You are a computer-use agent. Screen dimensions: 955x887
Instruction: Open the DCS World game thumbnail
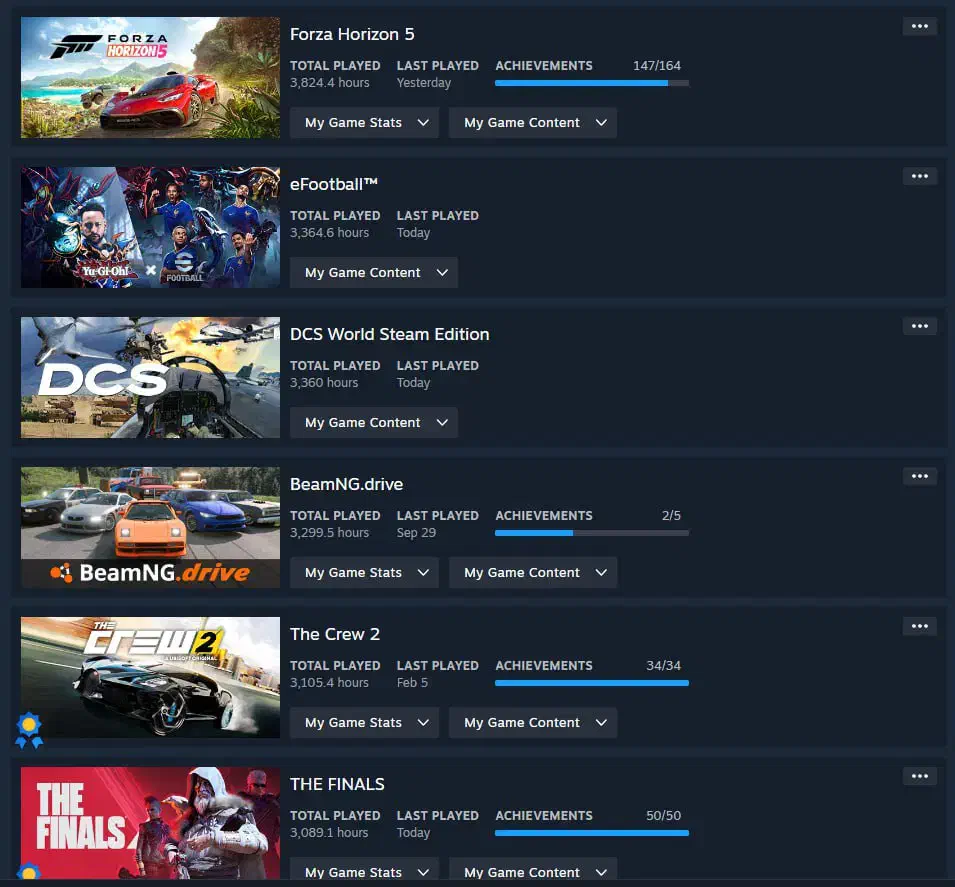(x=150, y=377)
